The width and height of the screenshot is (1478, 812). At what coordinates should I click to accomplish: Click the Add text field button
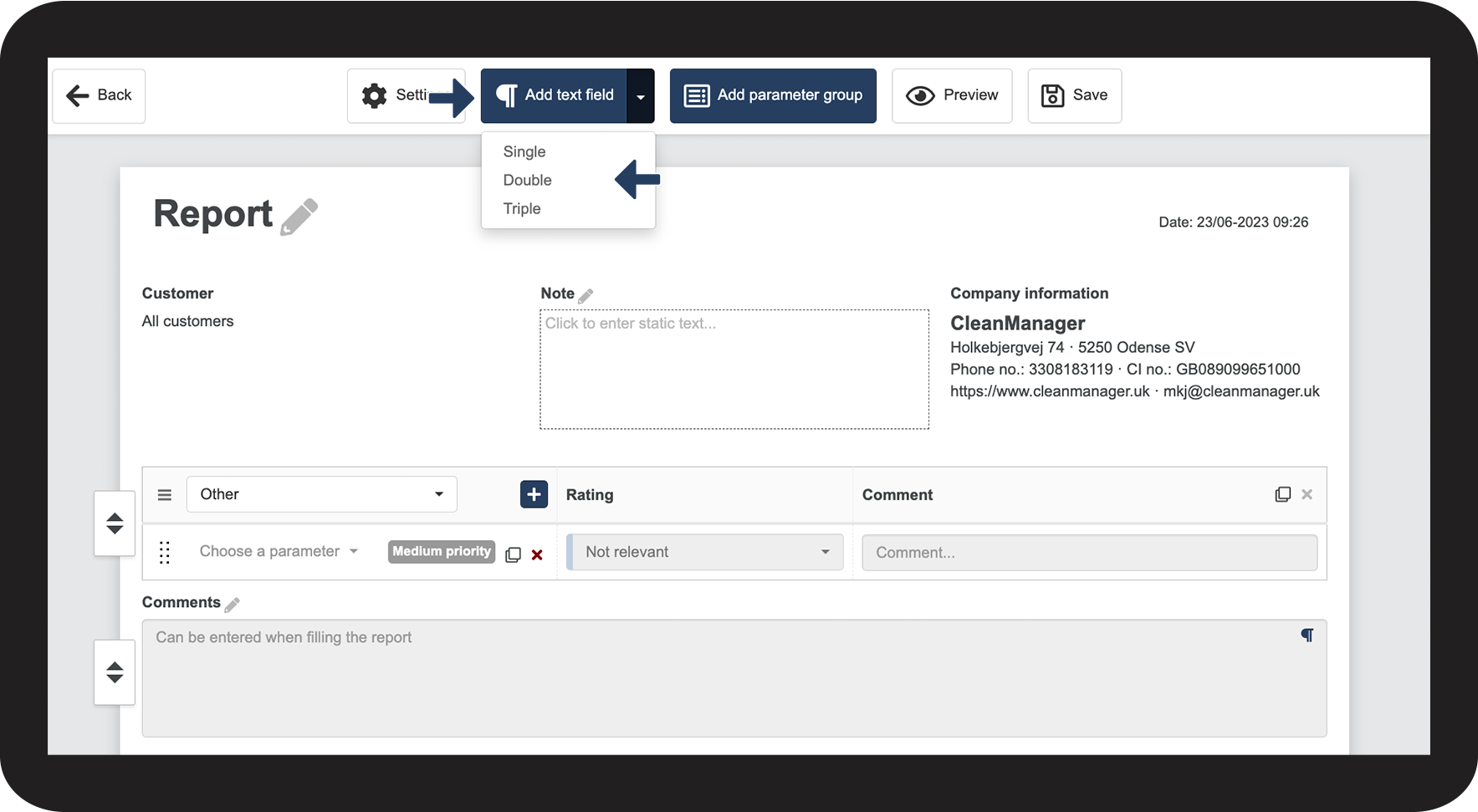tap(554, 95)
